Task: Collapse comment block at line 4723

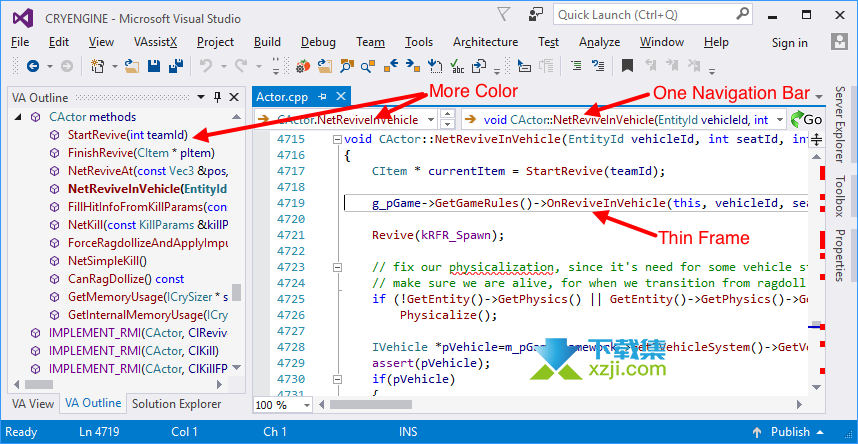Action: pos(338,267)
